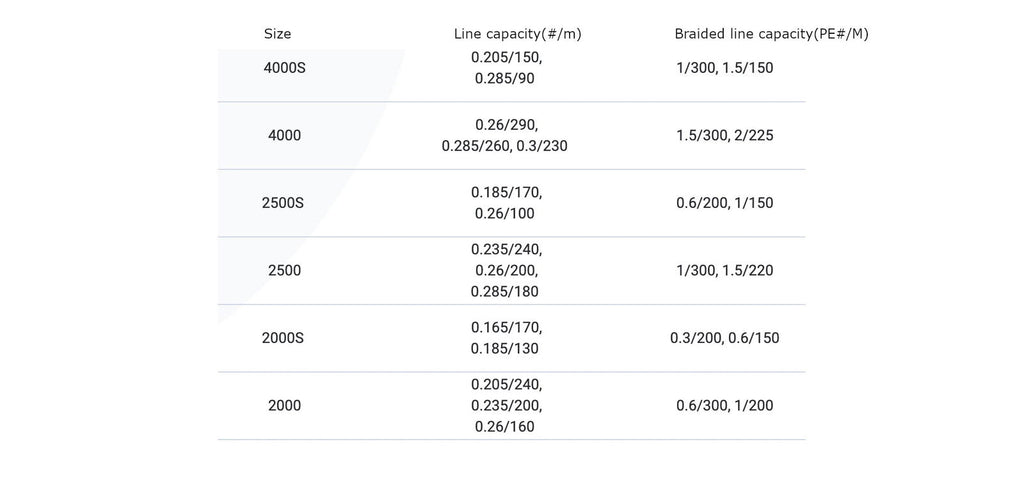Select the 2000 size cell
This screenshot has width=1024, height=496.
click(x=284, y=406)
